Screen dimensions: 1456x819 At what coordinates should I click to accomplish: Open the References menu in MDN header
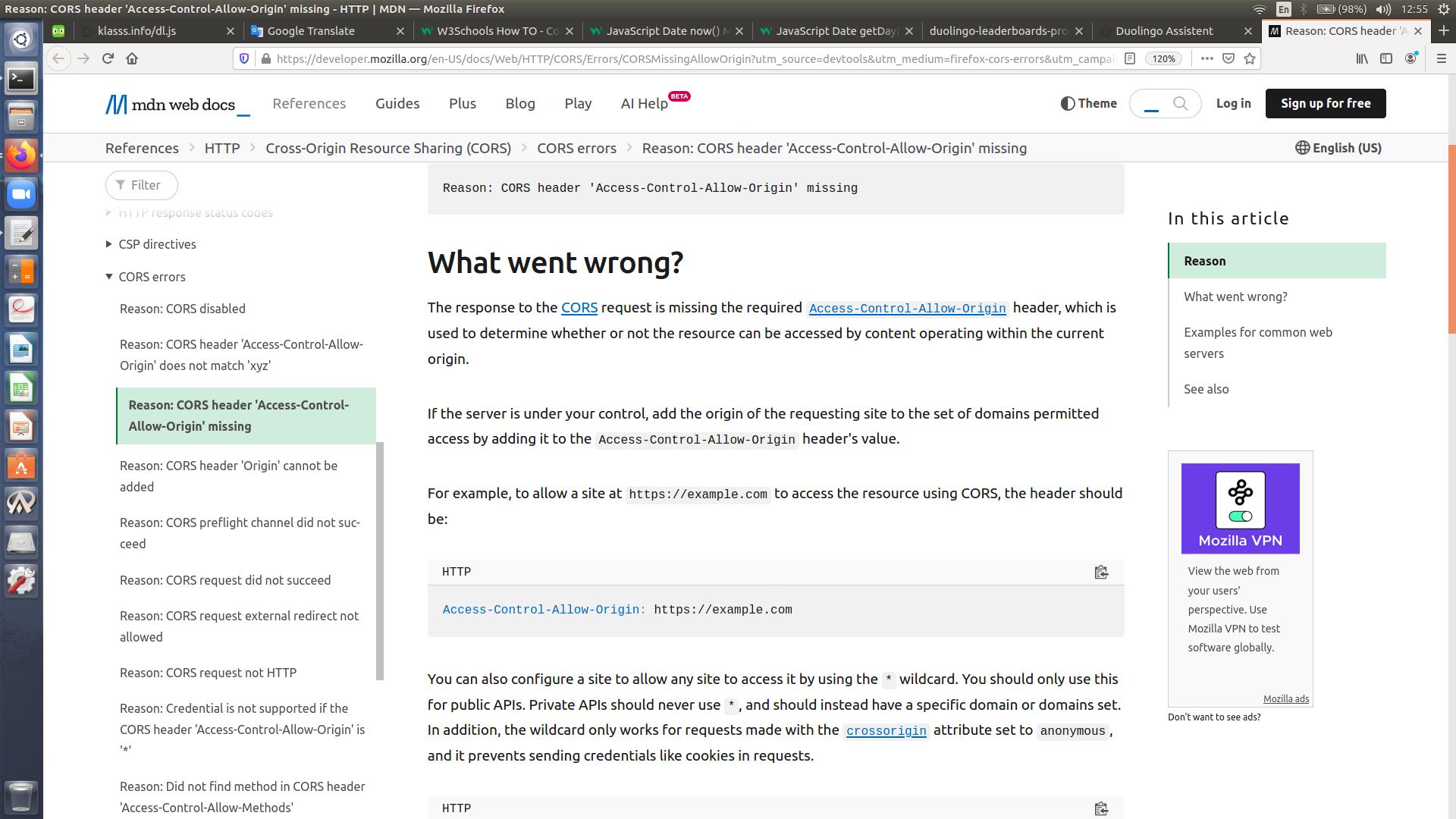pyautogui.click(x=309, y=103)
